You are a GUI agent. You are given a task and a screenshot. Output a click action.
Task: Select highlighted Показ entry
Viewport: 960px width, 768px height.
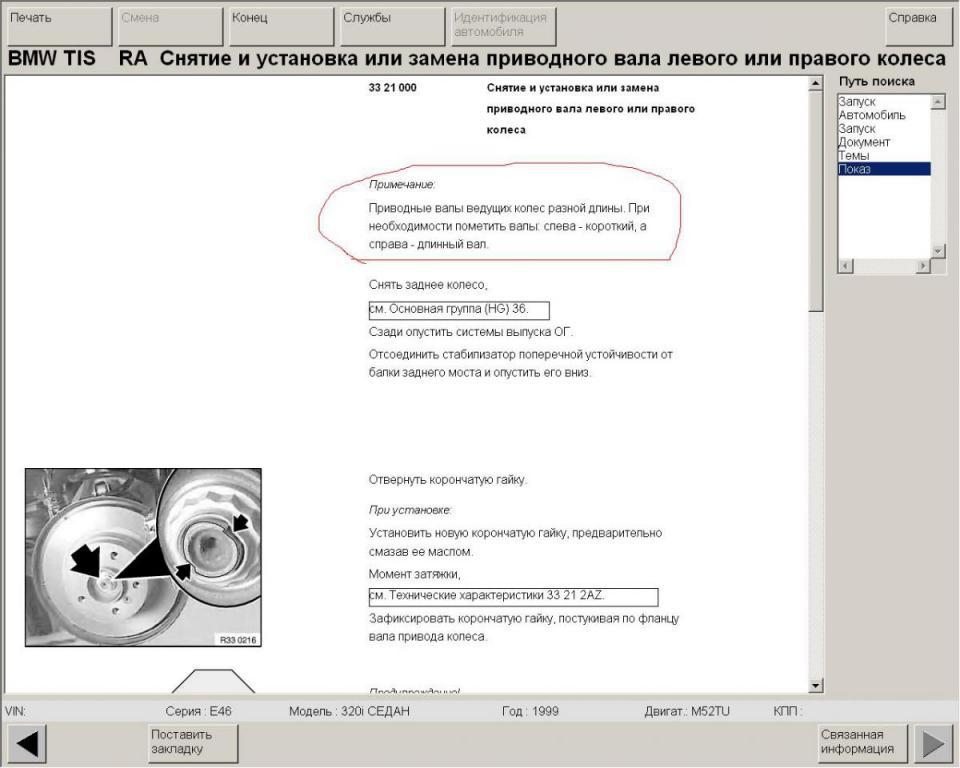click(x=884, y=169)
